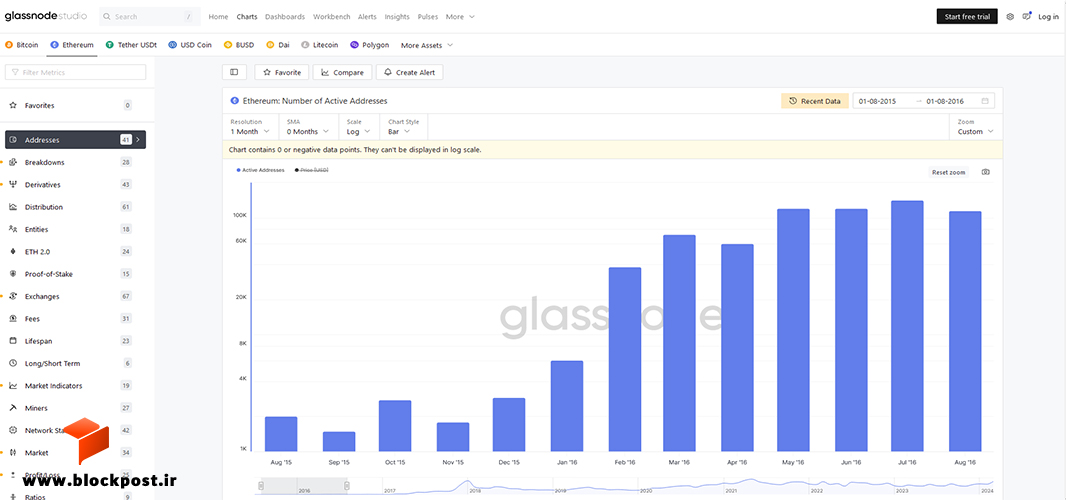Click the announcements icon beside Log in
The height and width of the screenshot is (500, 1066).
click(x=1027, y=16)
